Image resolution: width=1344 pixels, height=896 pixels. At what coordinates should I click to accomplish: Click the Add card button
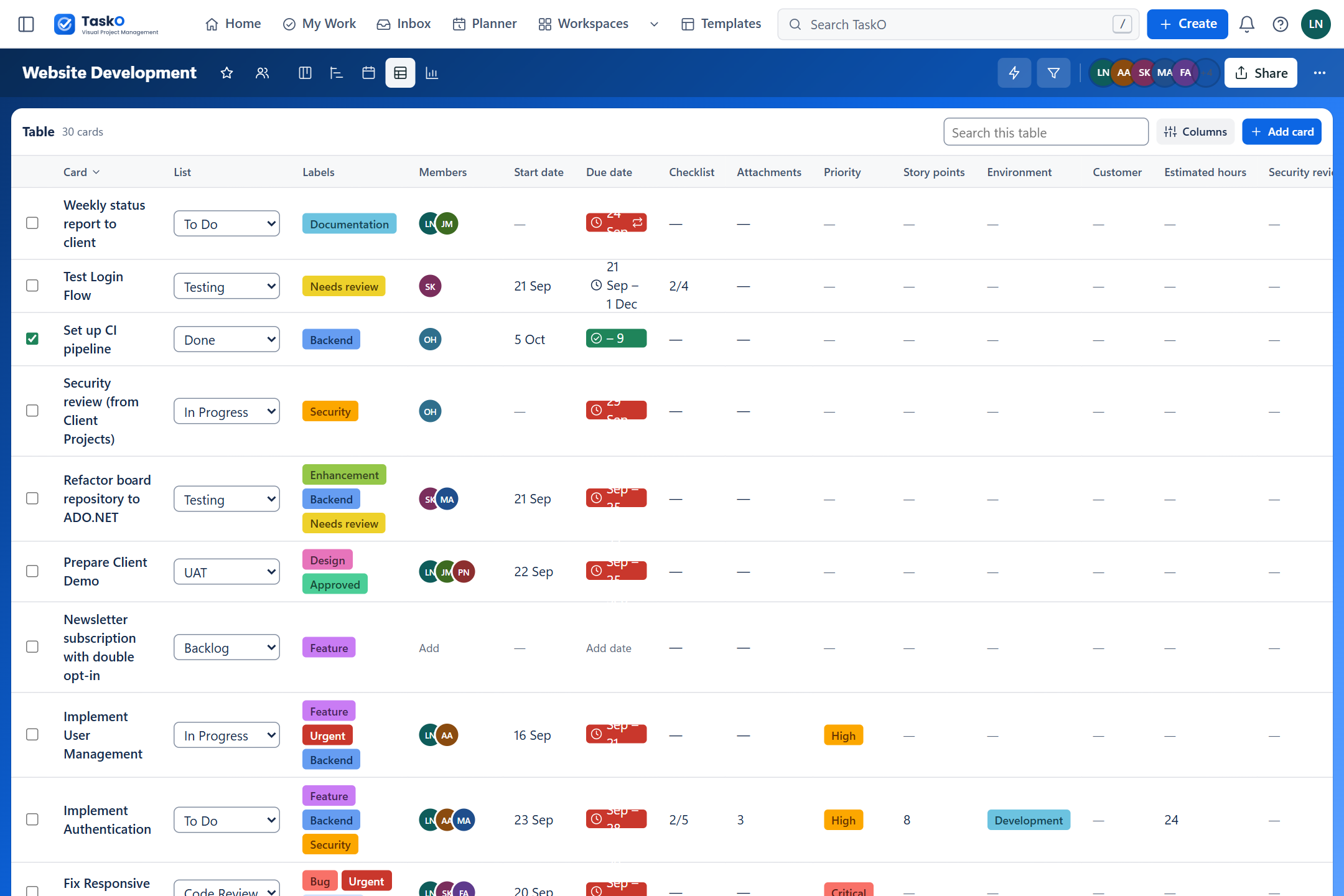pyautogui.click(x=1282, y=132)
